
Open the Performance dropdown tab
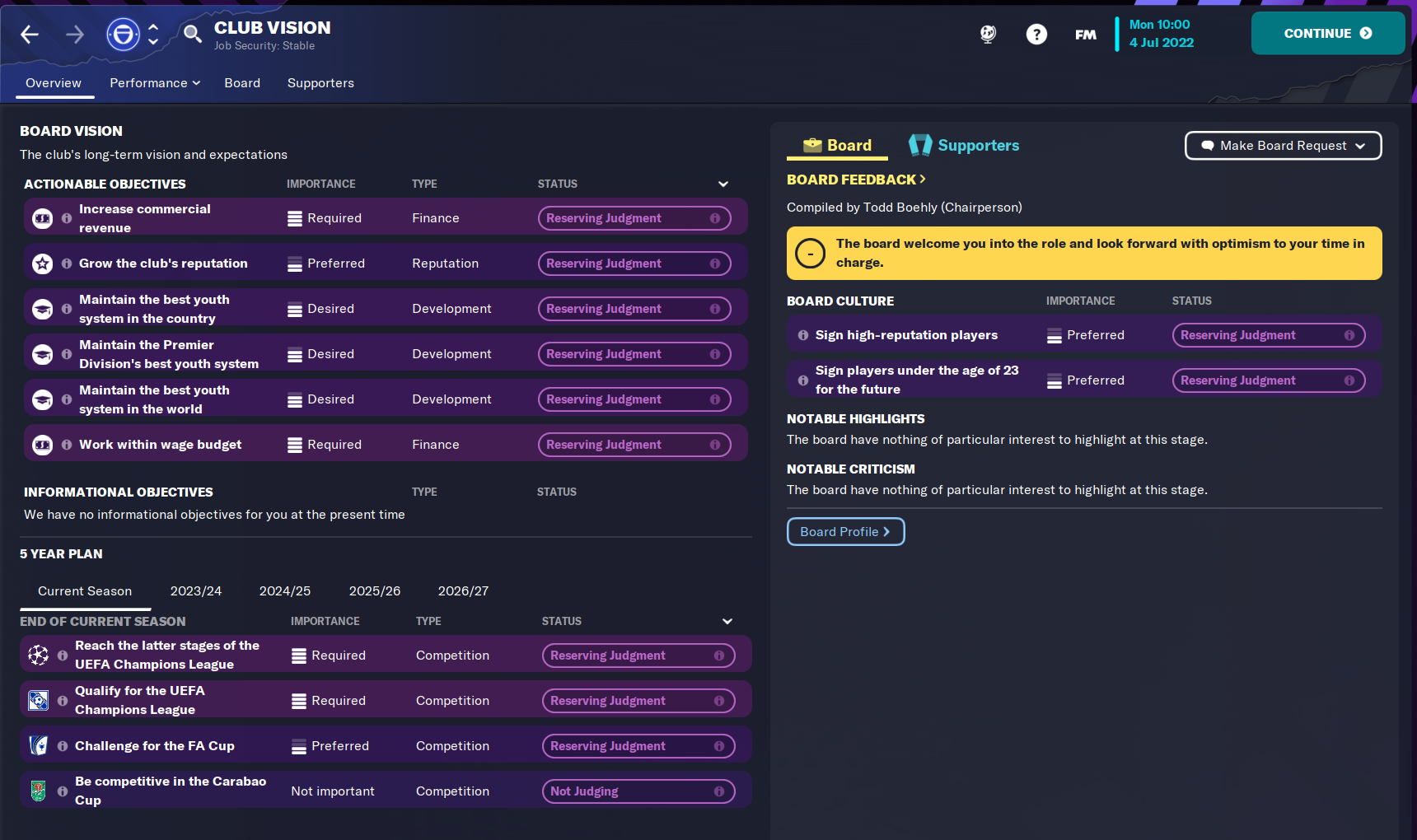pyautogui.click(x=155, y=83)
